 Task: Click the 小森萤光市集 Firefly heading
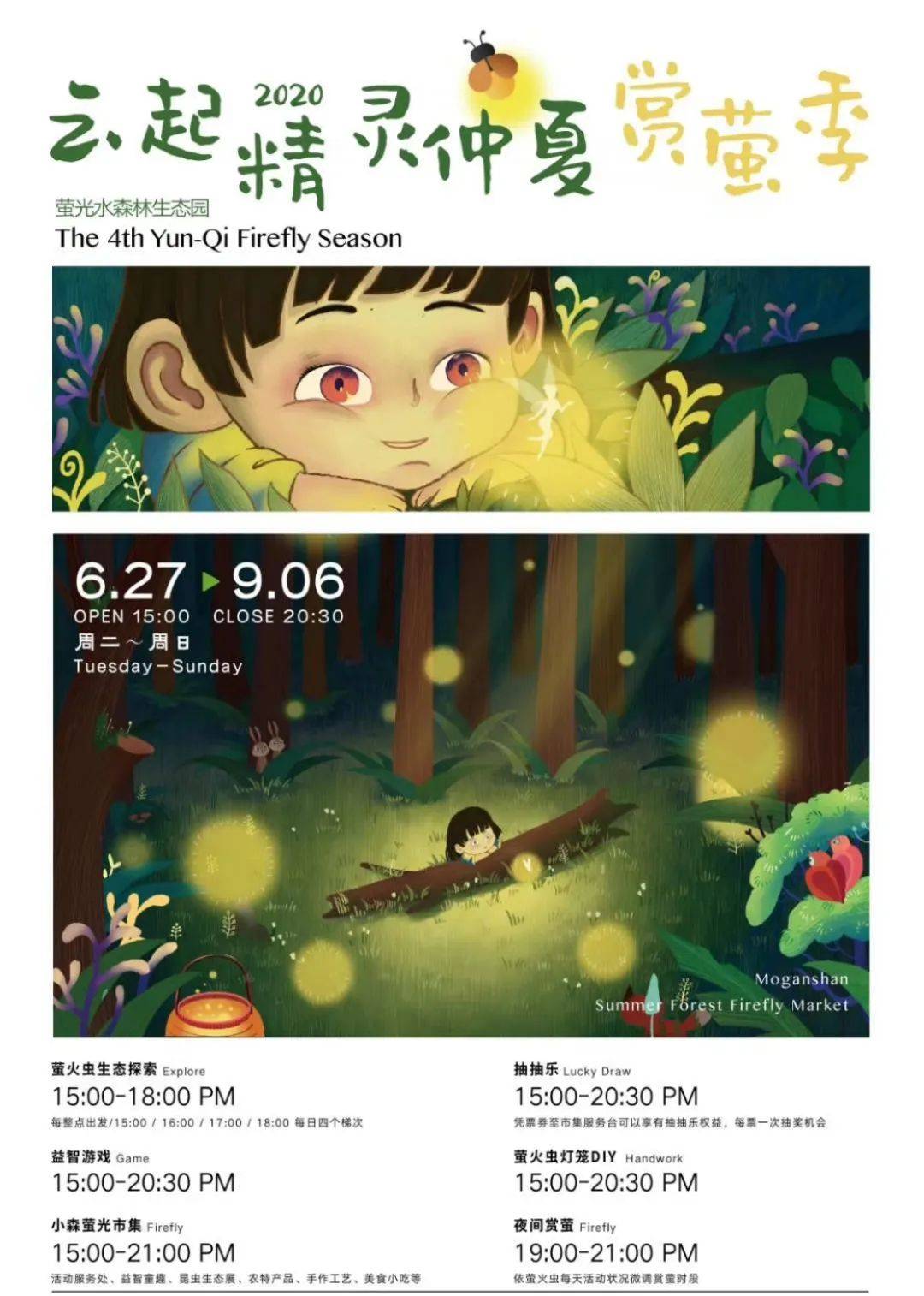pos(117,1226)
